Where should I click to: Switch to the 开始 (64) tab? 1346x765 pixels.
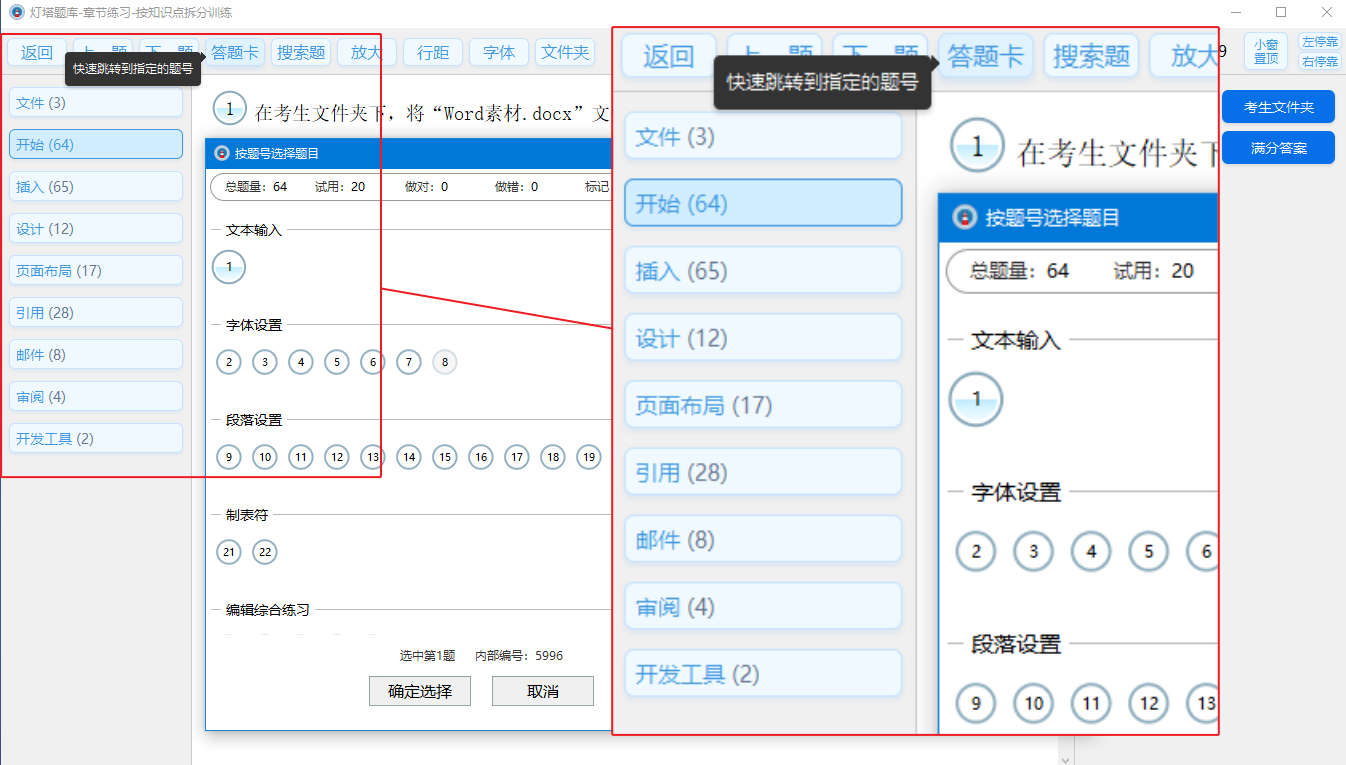95,143
